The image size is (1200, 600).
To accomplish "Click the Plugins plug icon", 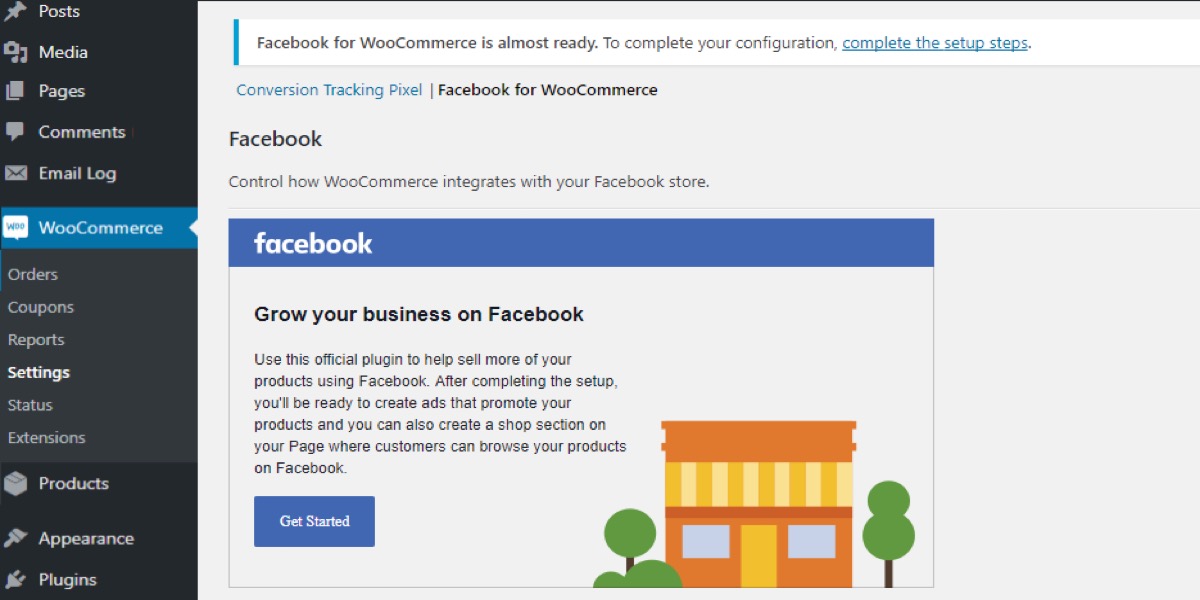I will pos(15,579).
